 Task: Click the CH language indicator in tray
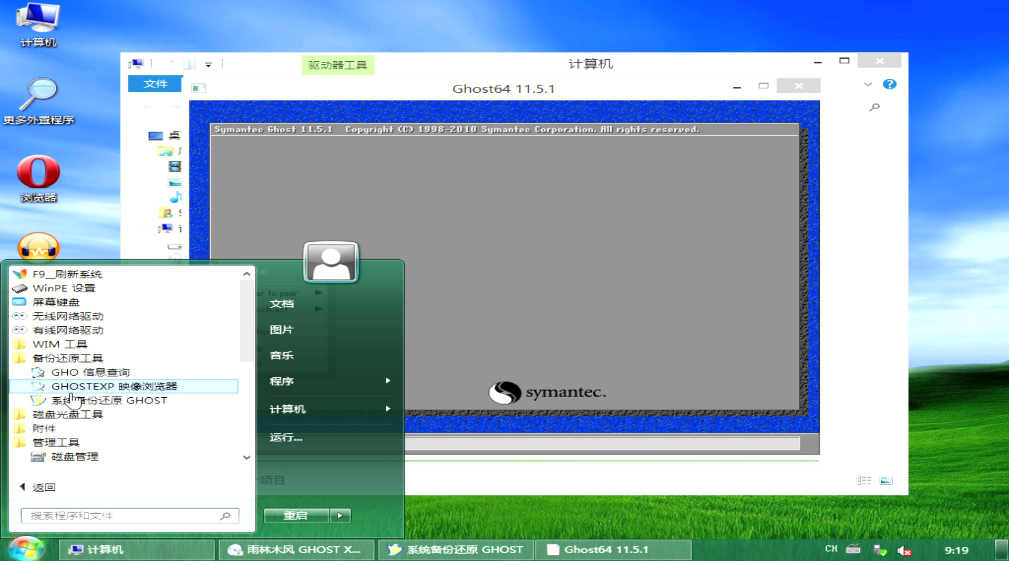point(831,549)
